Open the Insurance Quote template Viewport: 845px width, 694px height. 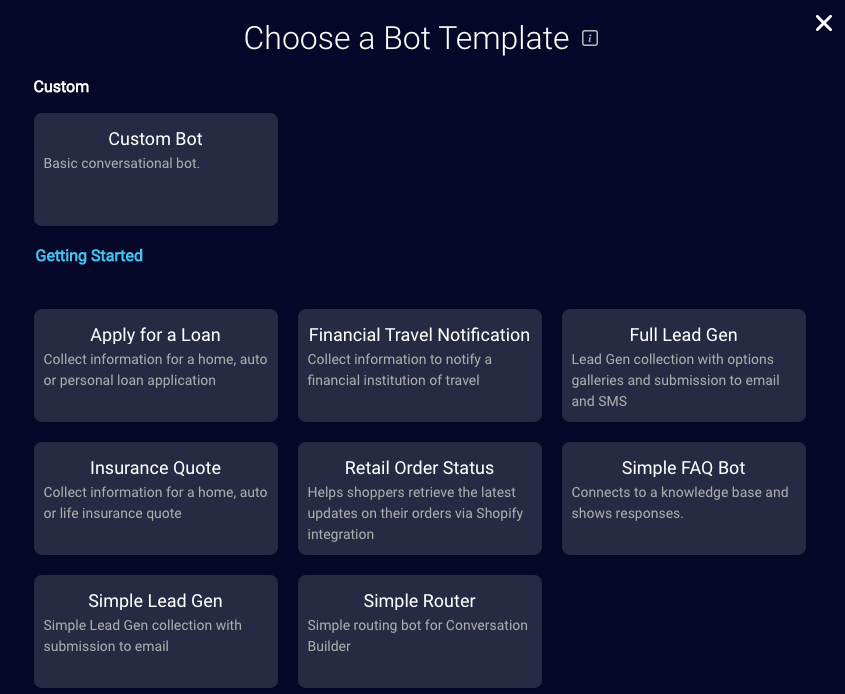pyautogui.click(x=156, y=498)
